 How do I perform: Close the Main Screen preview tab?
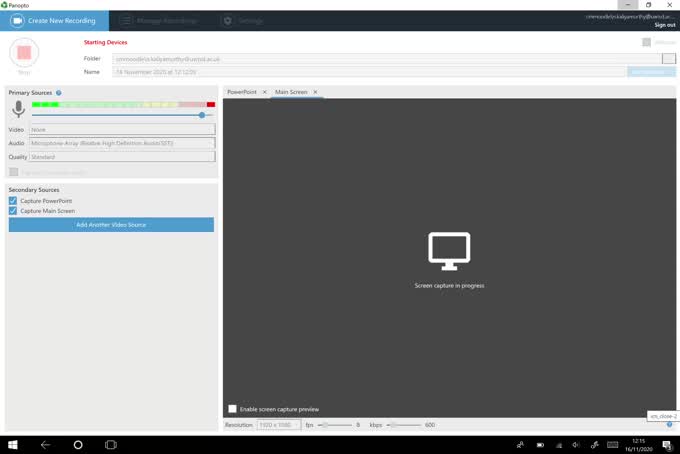pos(315,92)
